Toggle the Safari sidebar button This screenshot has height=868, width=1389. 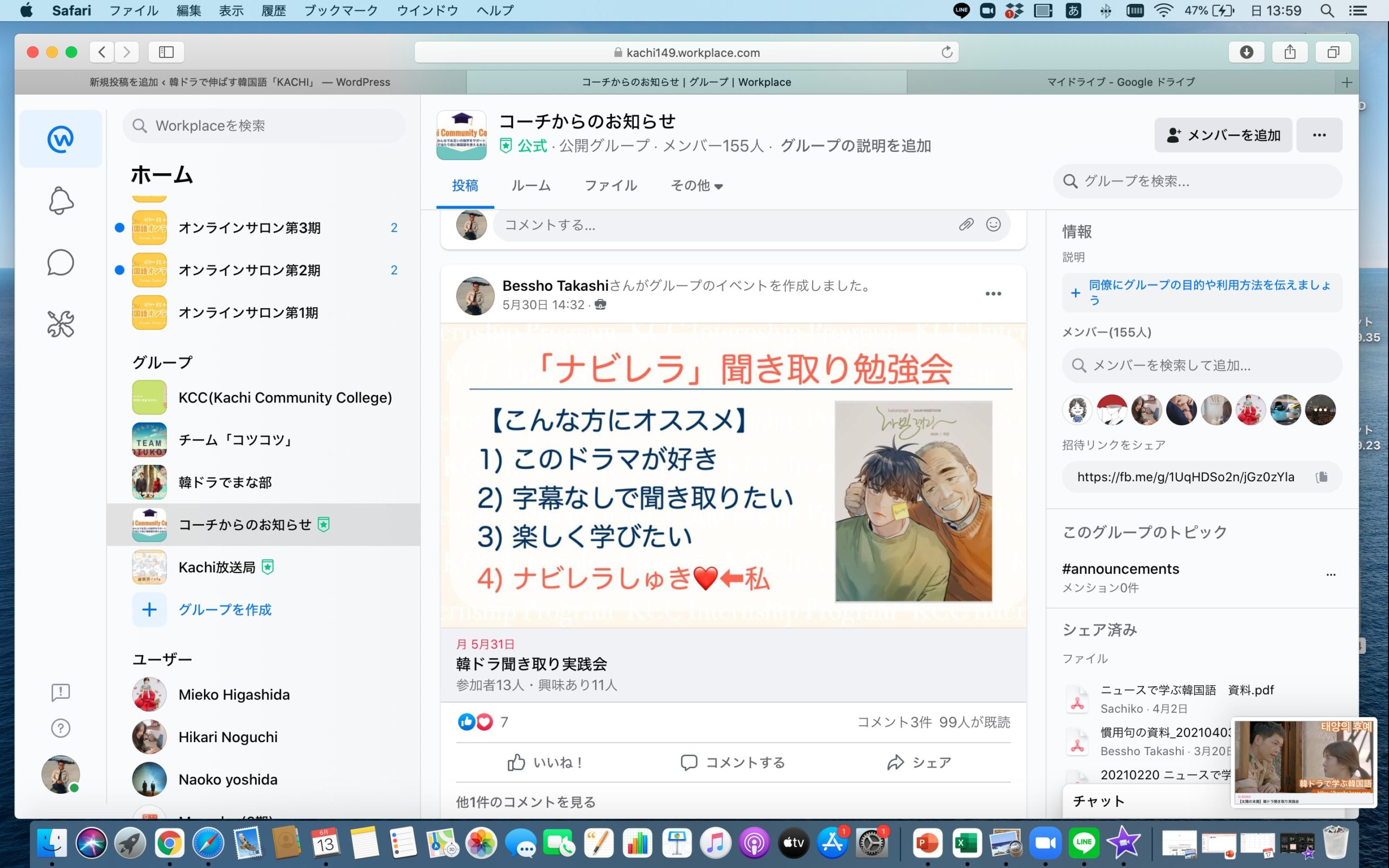[166, 52]
